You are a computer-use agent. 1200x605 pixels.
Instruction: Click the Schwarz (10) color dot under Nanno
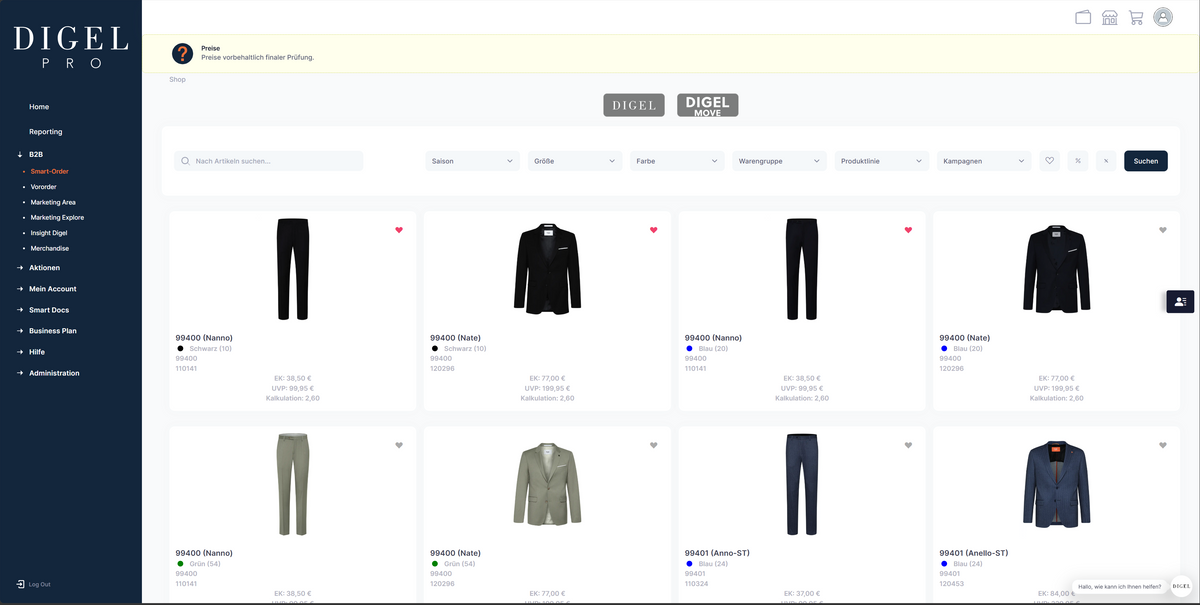coord(180,349)
